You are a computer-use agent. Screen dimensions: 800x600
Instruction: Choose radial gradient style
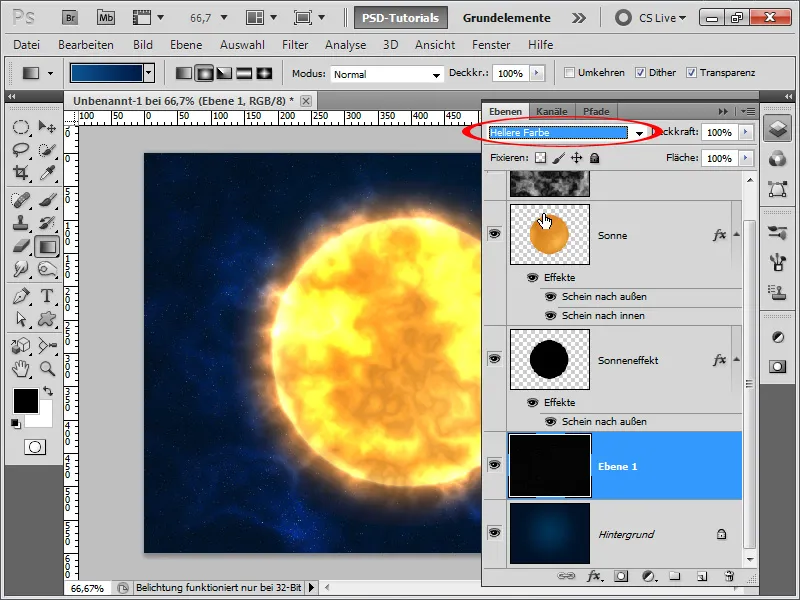204,73
